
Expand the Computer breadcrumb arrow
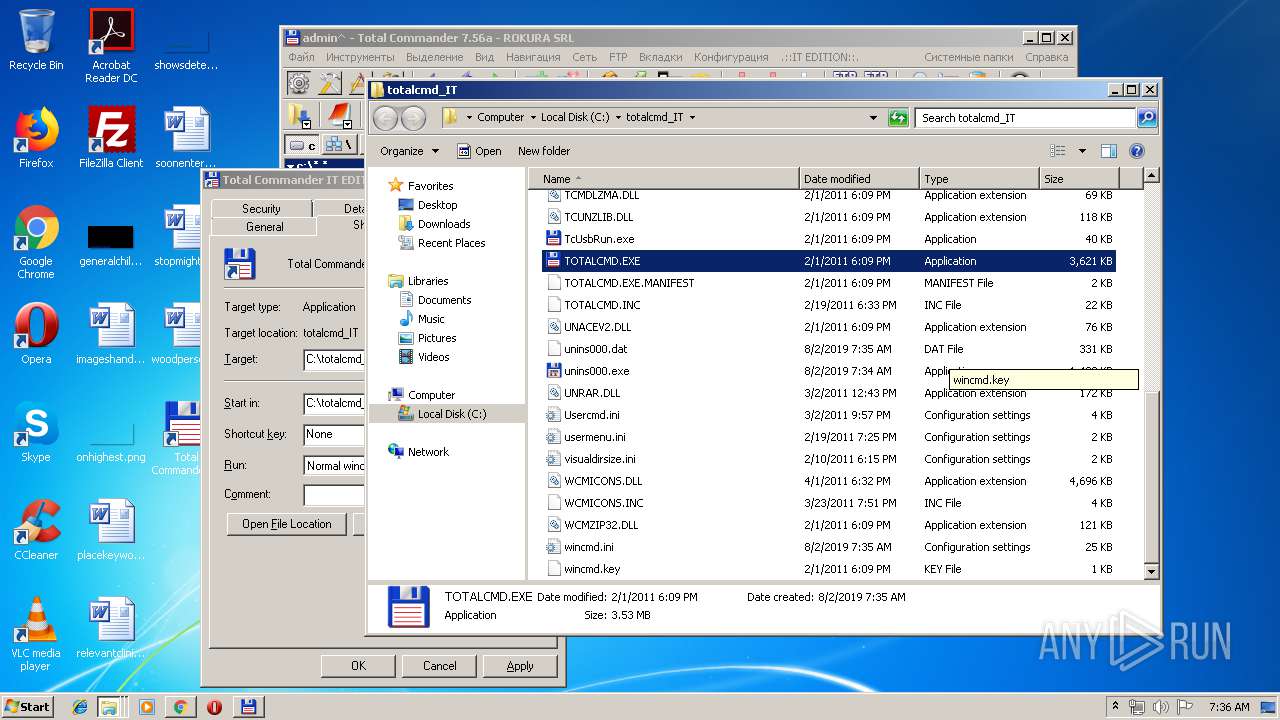pos(533,117)
